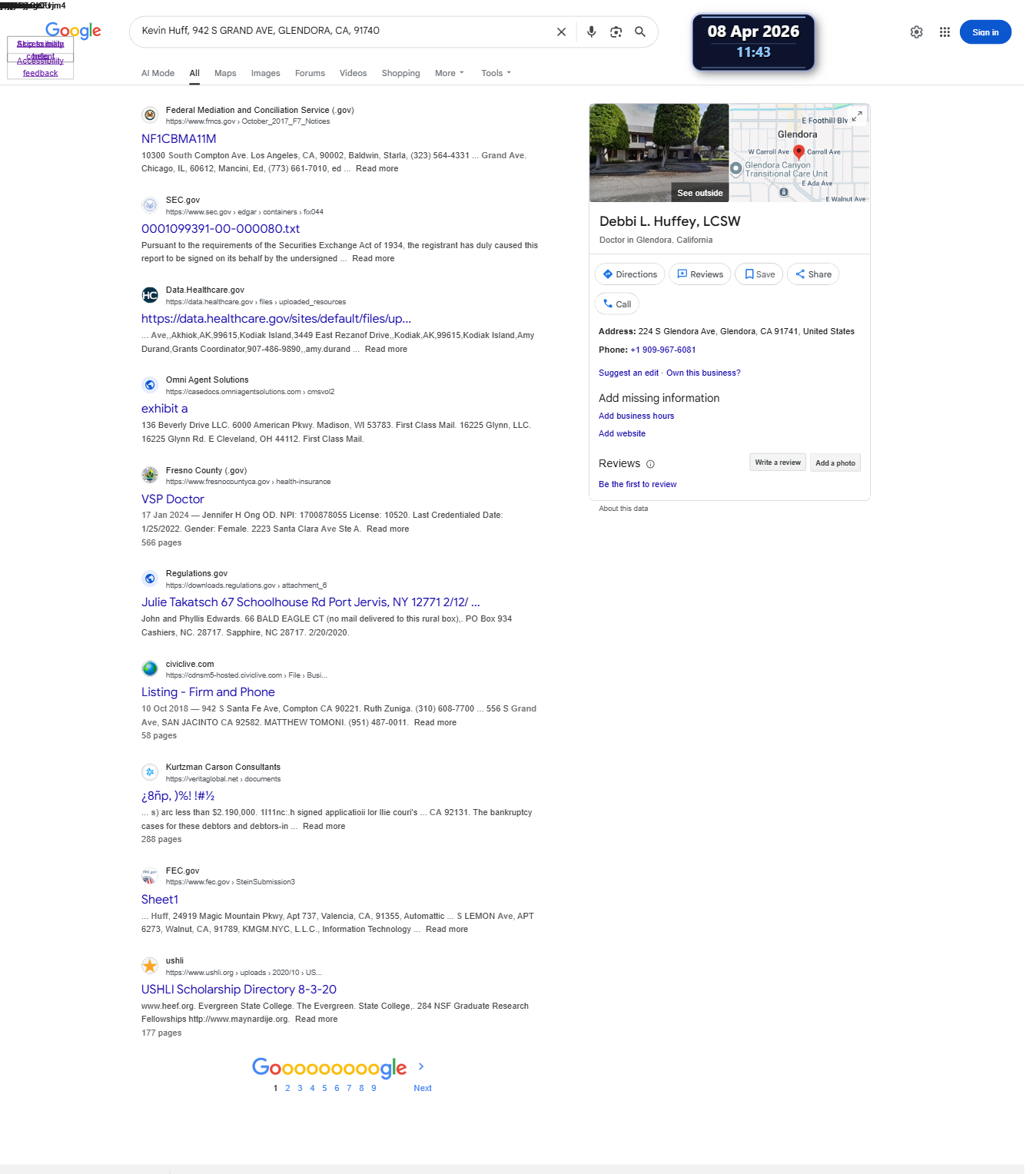
Task: Click the SEC.gov result favicon
Action: pyautogui.click(x=150, y=205)
